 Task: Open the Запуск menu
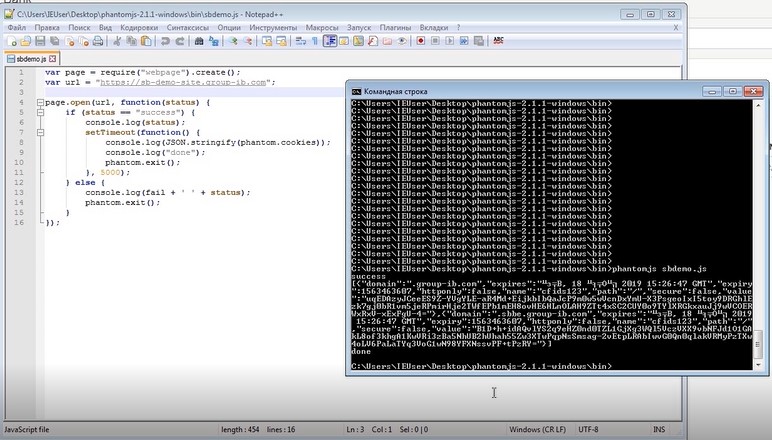359,28
